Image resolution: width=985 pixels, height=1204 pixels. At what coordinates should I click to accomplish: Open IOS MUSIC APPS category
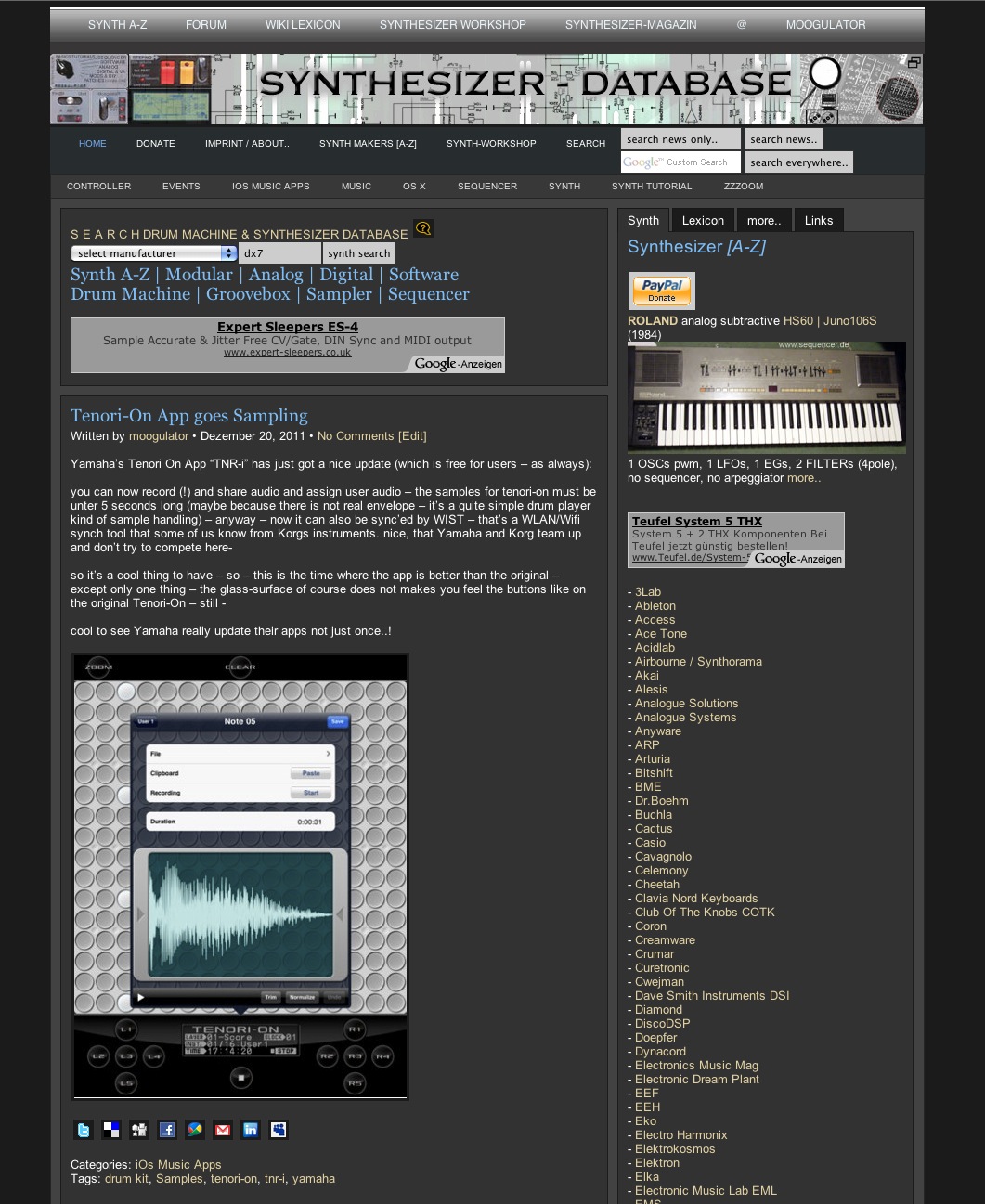[271, 187]
